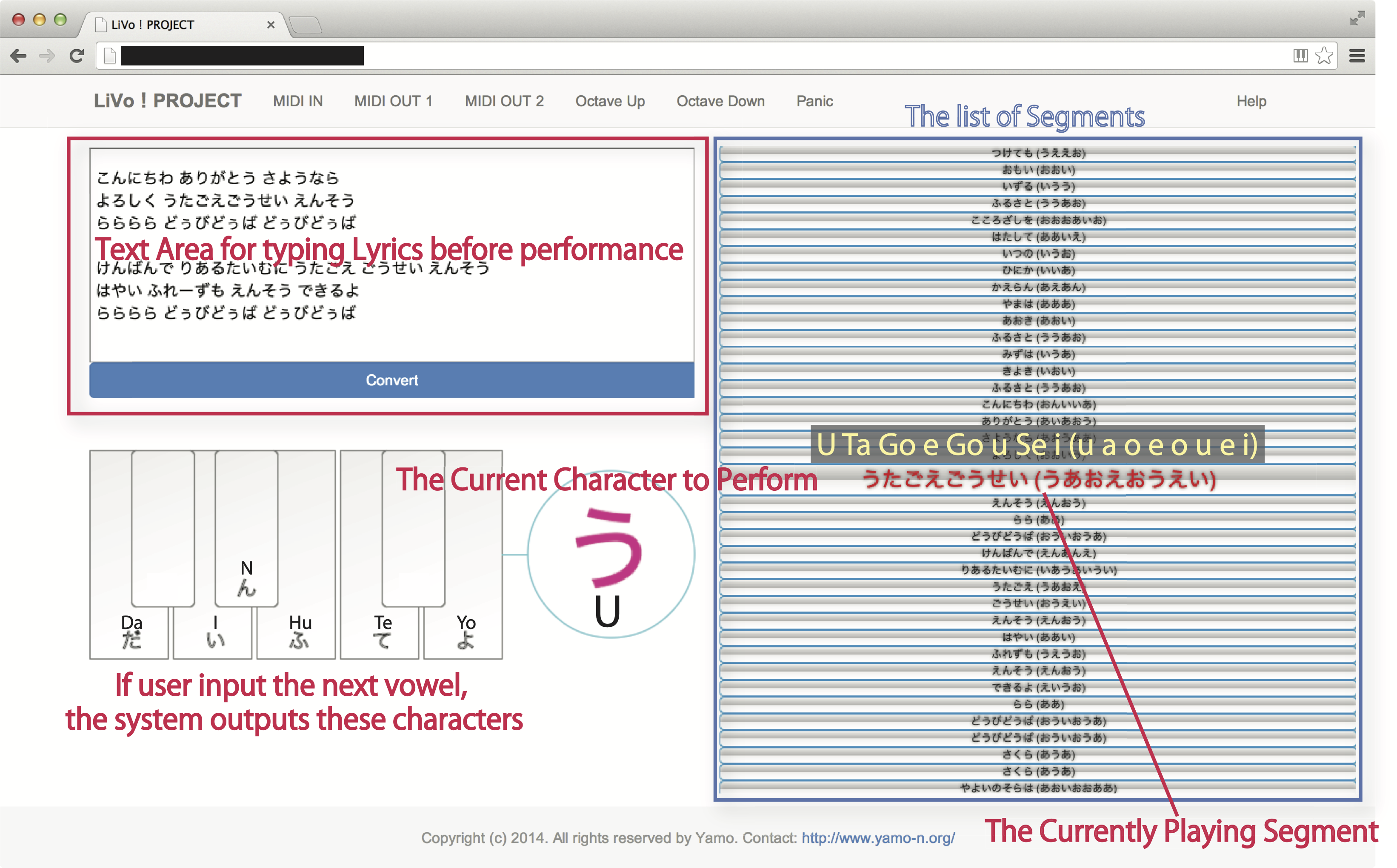This screenshot has width=1397, height=868.
Task: Click Panic in the navbar
Action: point(814,101)
